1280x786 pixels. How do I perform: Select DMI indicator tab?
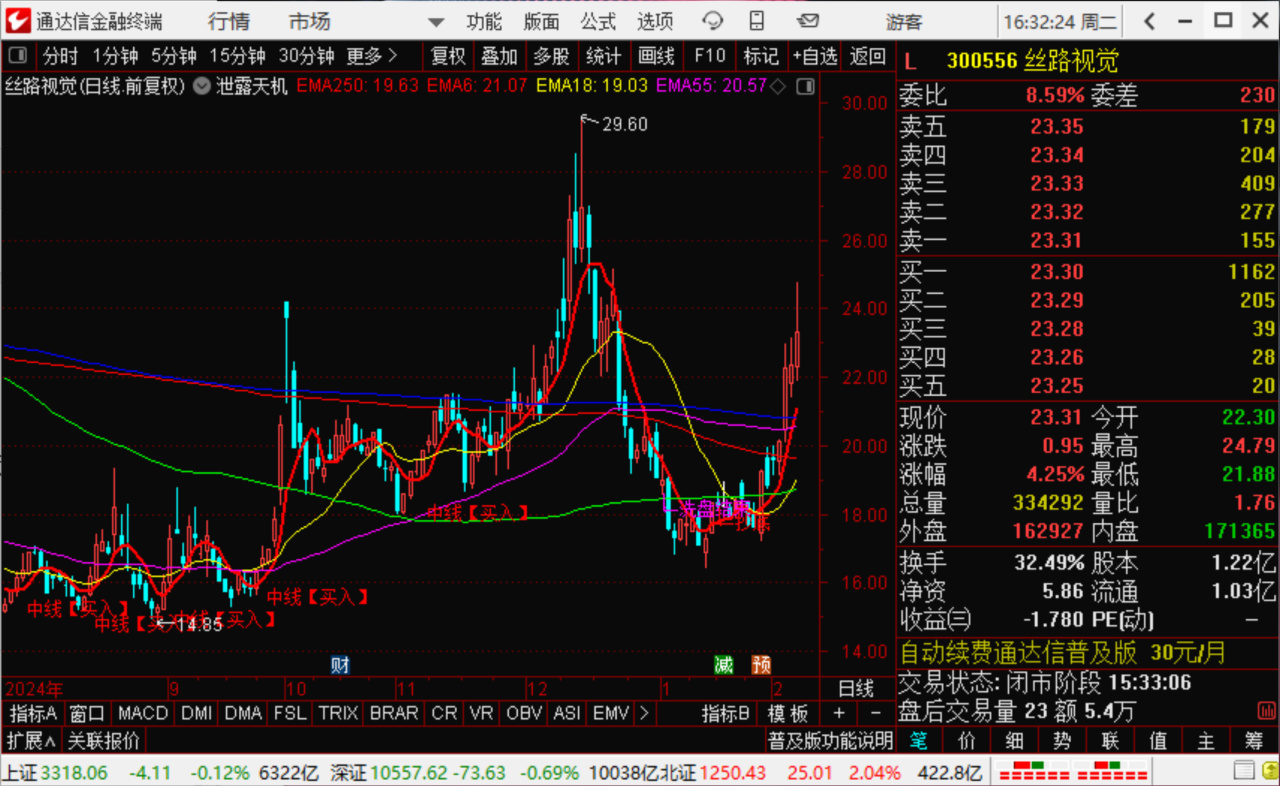tap(196, 713)
